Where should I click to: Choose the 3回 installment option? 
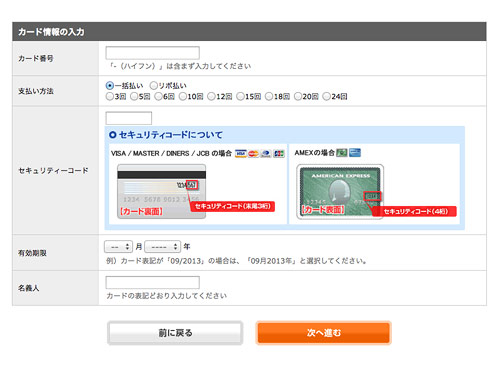click(x=110, y=96)
